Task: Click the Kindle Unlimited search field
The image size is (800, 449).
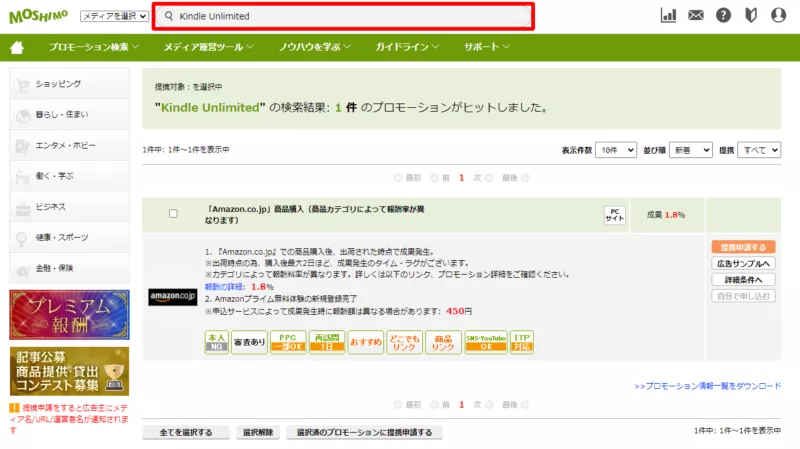Action: (x=343, y=16)
